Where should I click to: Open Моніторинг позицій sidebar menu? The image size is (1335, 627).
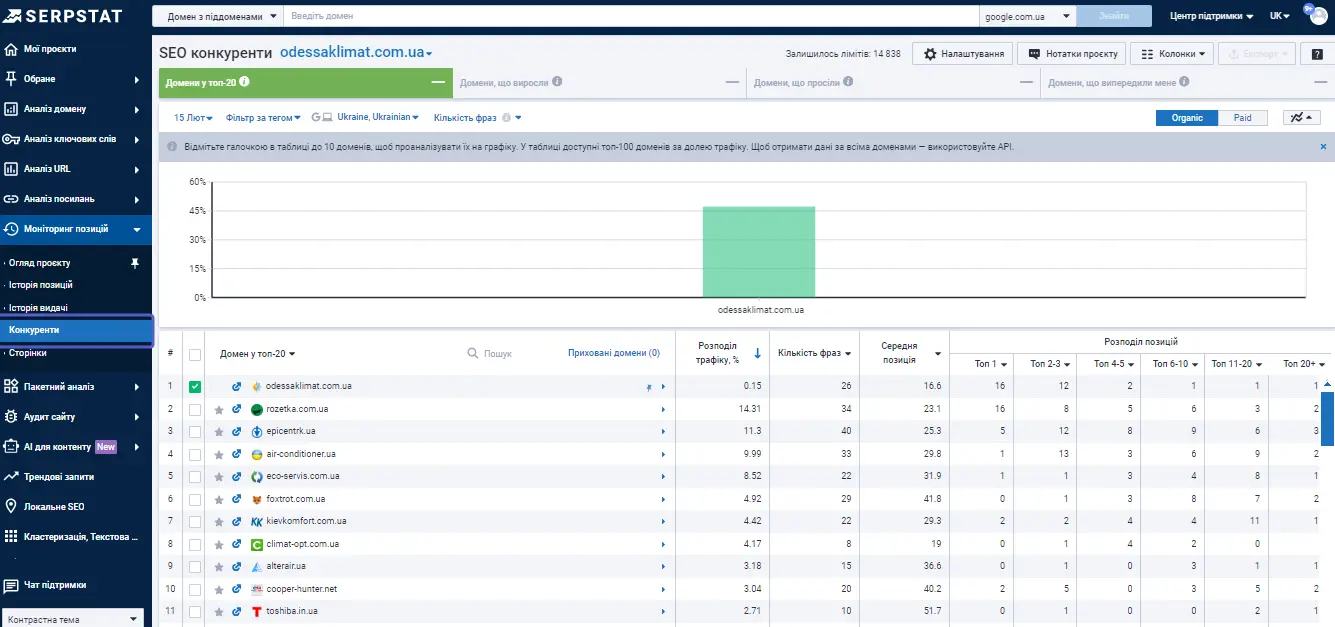[x=76, y=229]
